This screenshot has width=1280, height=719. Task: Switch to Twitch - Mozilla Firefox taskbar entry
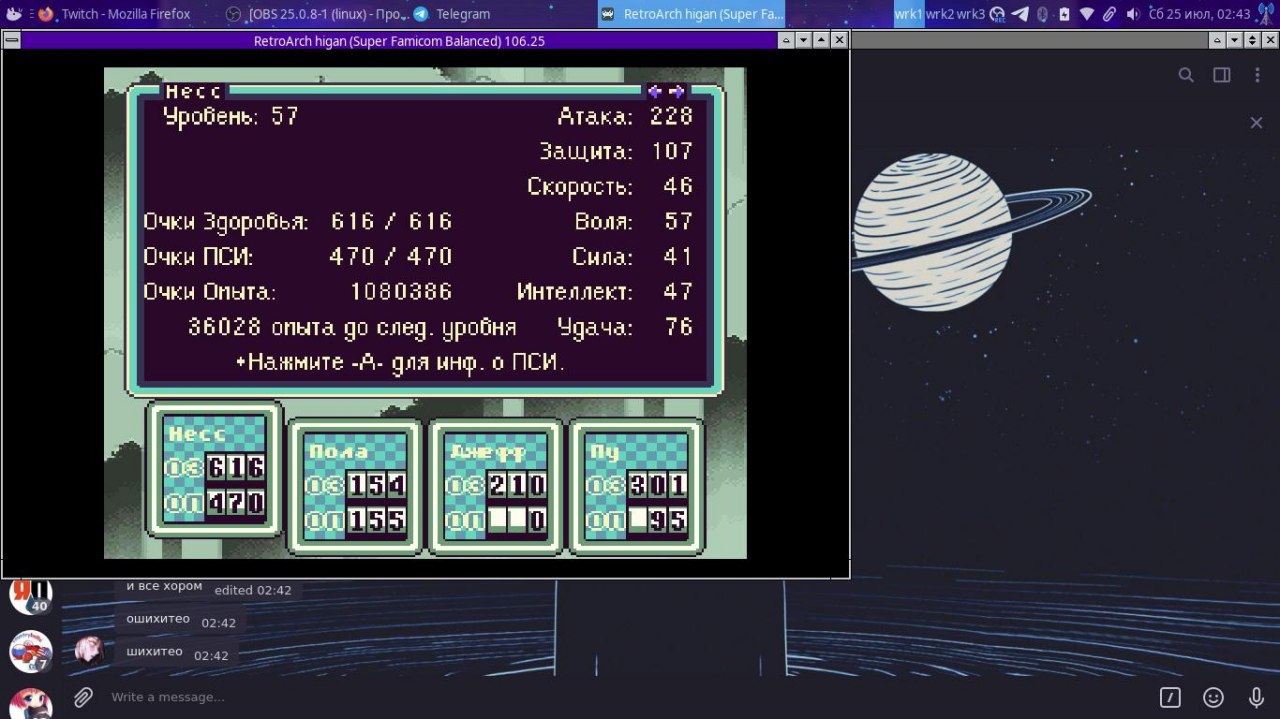point(113,14)
